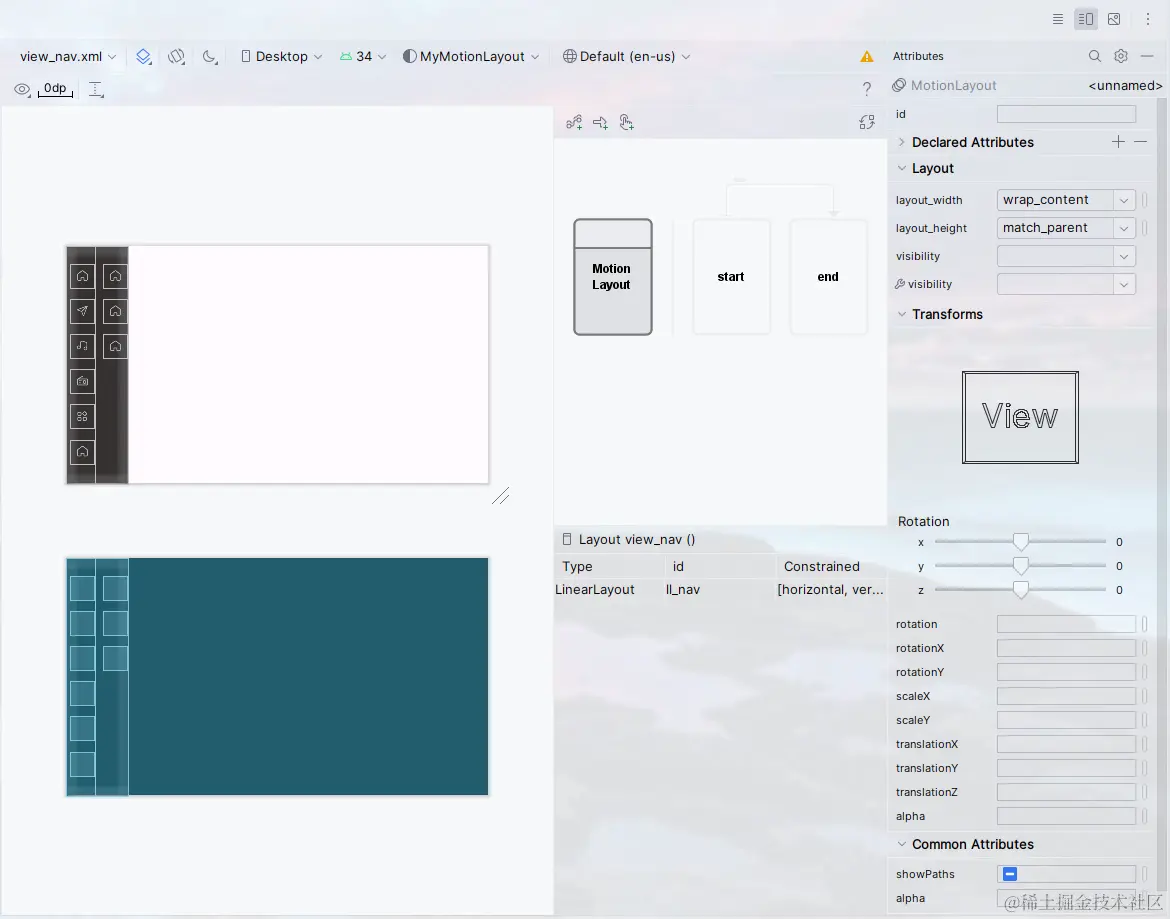Click the id input field
This screenshot has height=919, width=1170.
[1066, 114]
